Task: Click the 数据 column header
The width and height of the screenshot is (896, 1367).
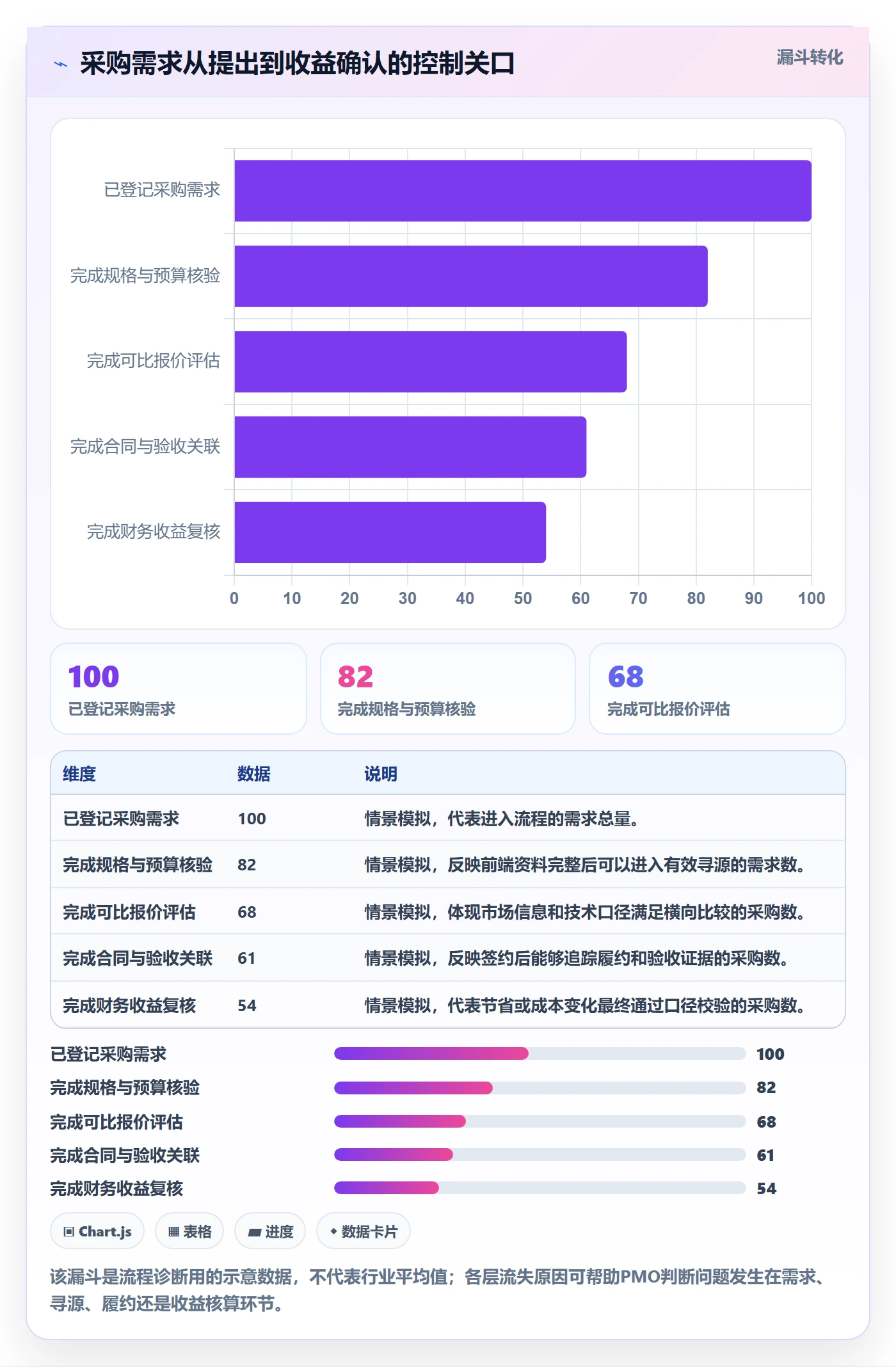Action: click(x=254, y=774)
